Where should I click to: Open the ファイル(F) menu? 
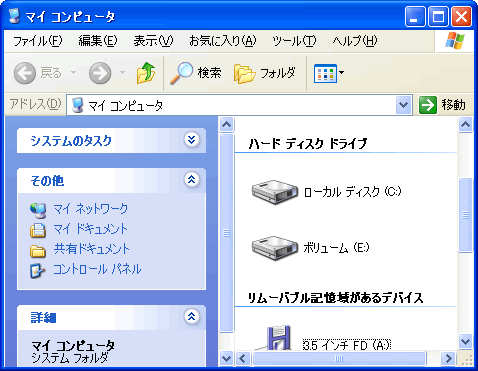(37, 41)
